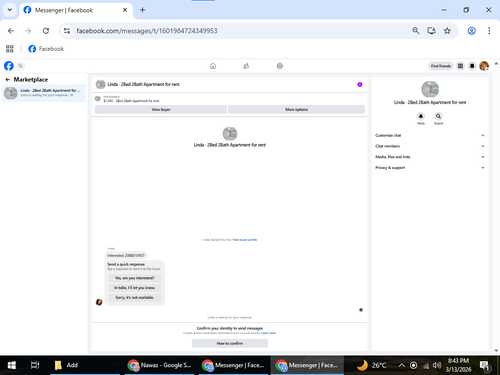This screenshot has width=500, height=375.
Task: Reload the page with refresh icon
Action: pos(46,31)
